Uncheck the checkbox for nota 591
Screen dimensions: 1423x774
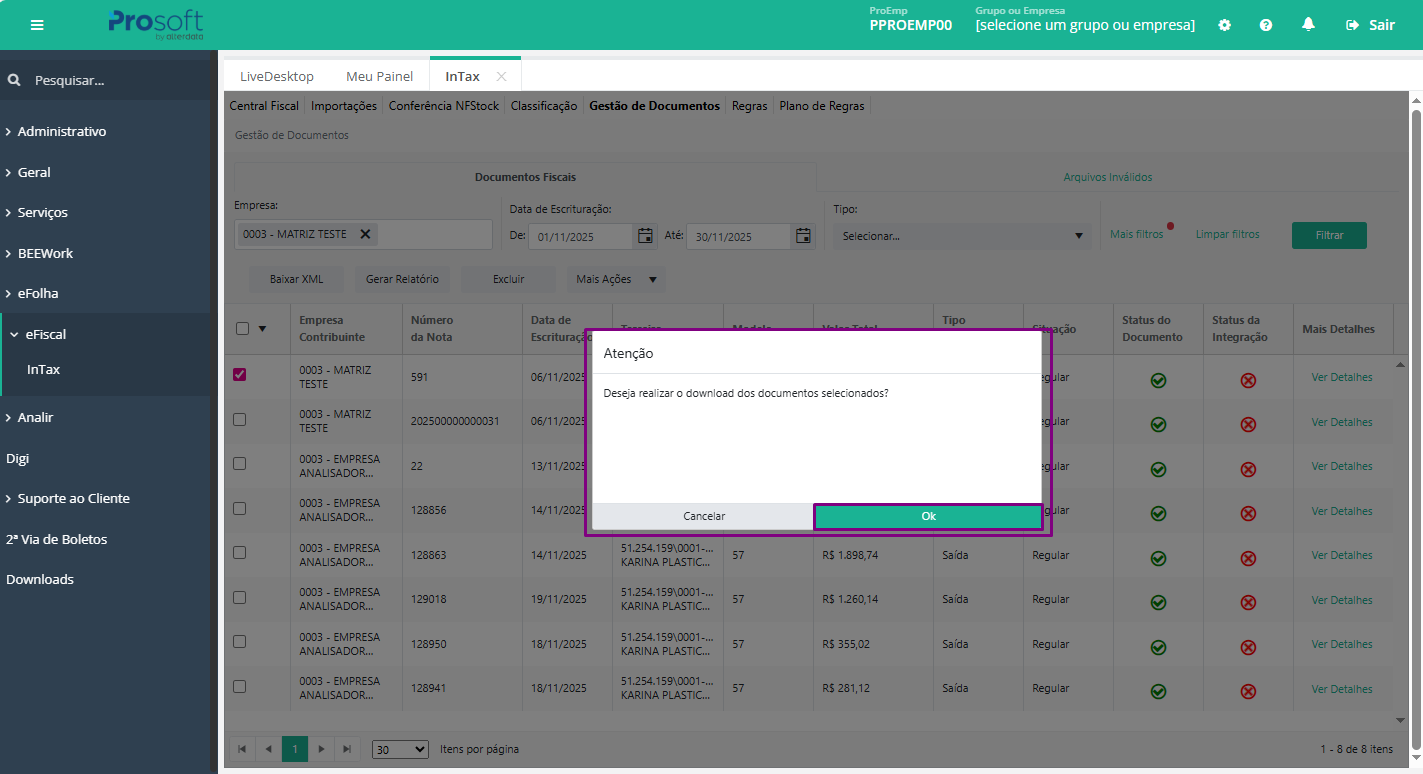240,375
